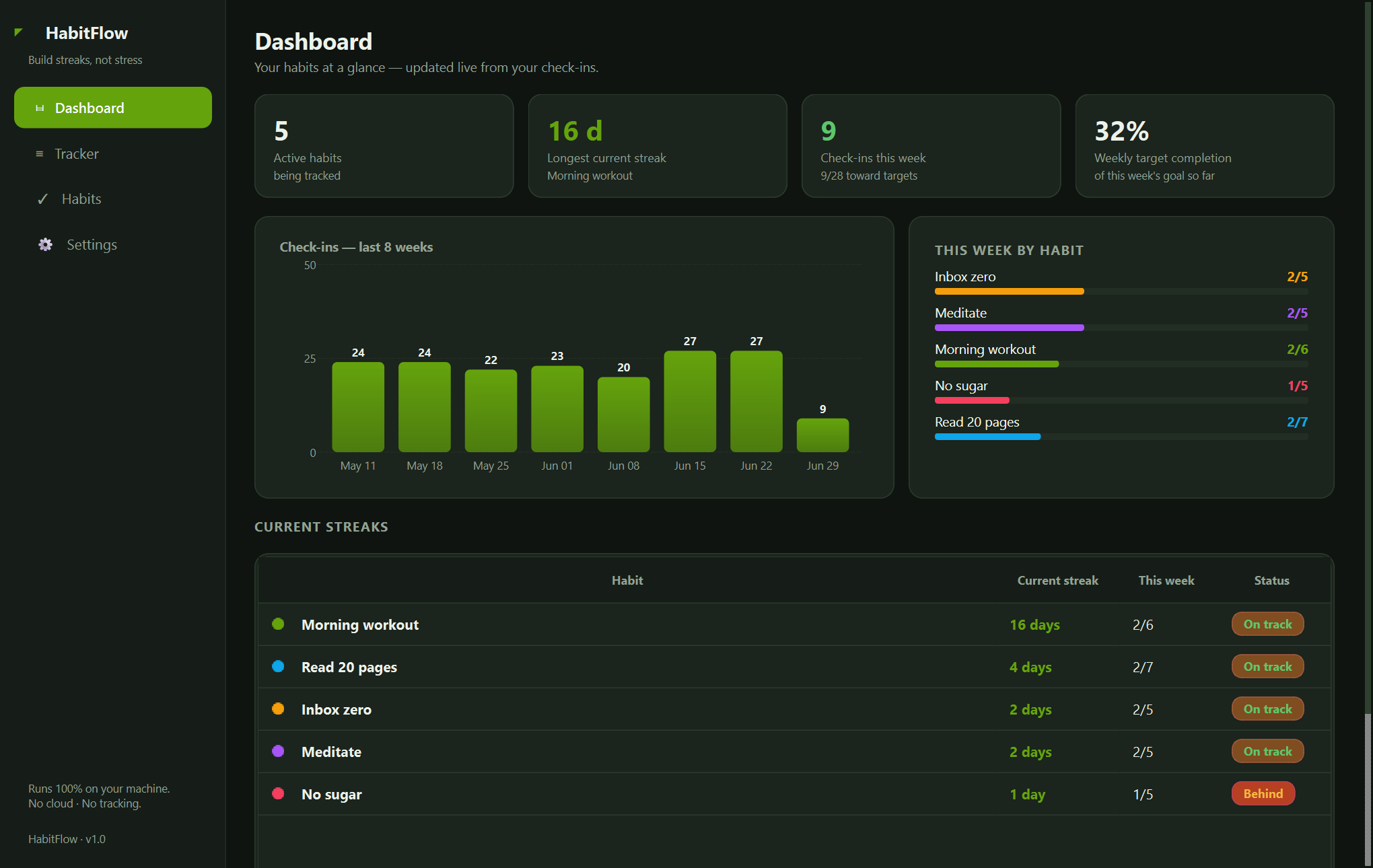Click the green dot for Morning workout

278,624
